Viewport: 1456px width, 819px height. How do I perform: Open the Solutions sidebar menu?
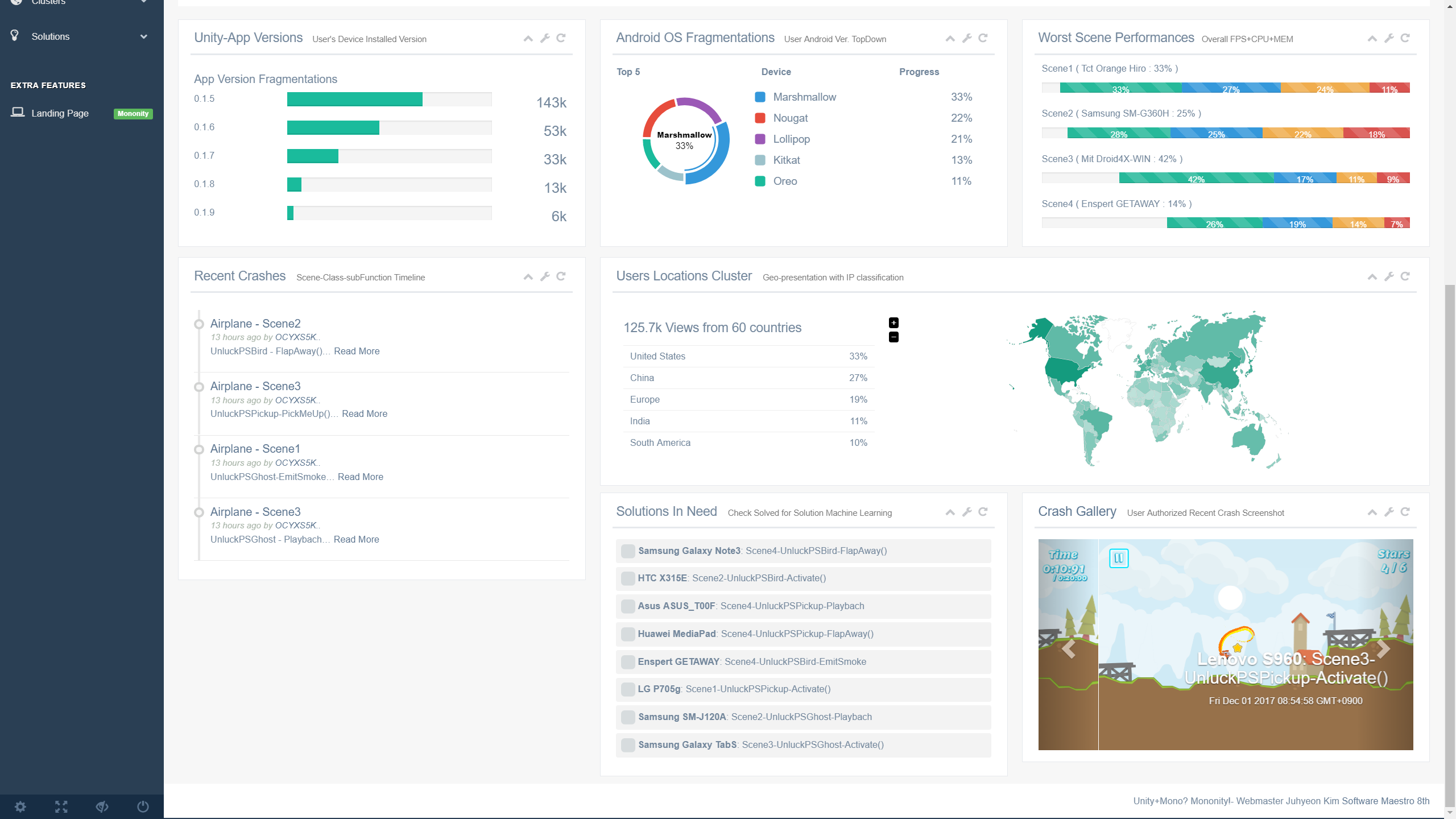coord(51,36)
